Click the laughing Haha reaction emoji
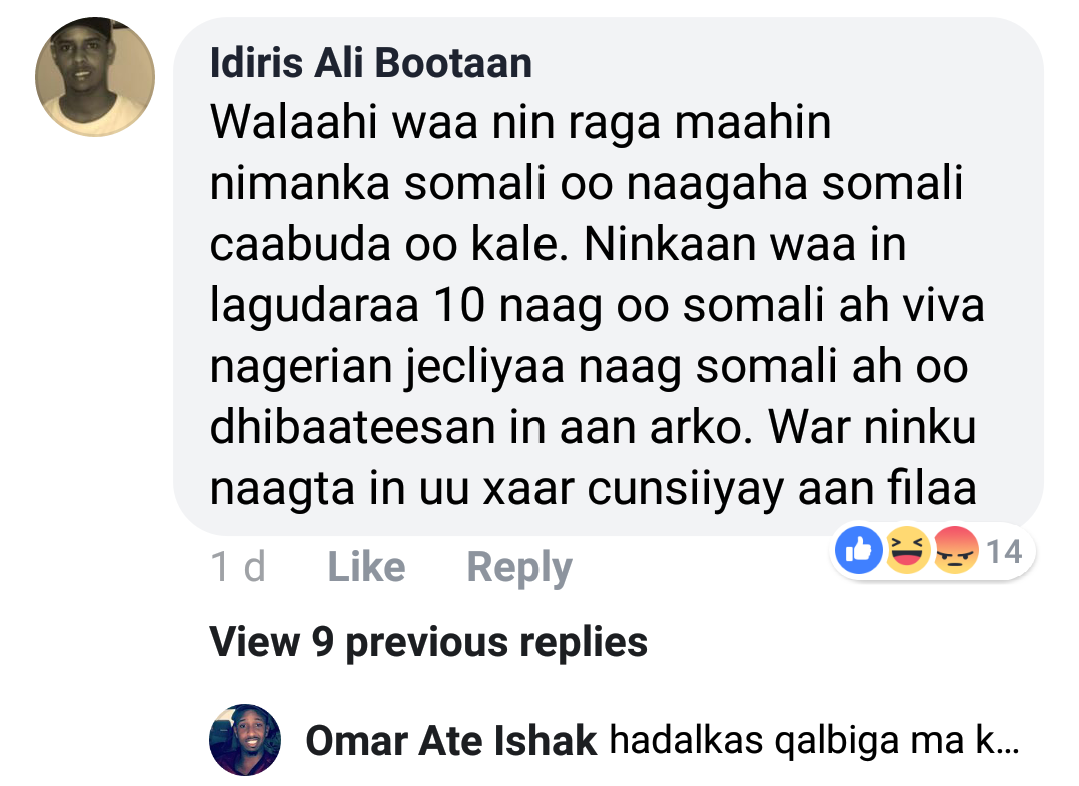Screen dimensions: 1079x786 coord(907,550)
